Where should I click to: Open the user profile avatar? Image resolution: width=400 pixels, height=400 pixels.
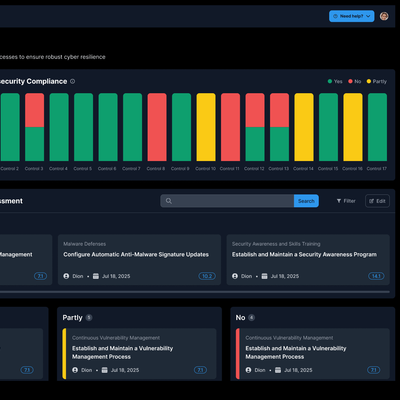tap(384, 16)
